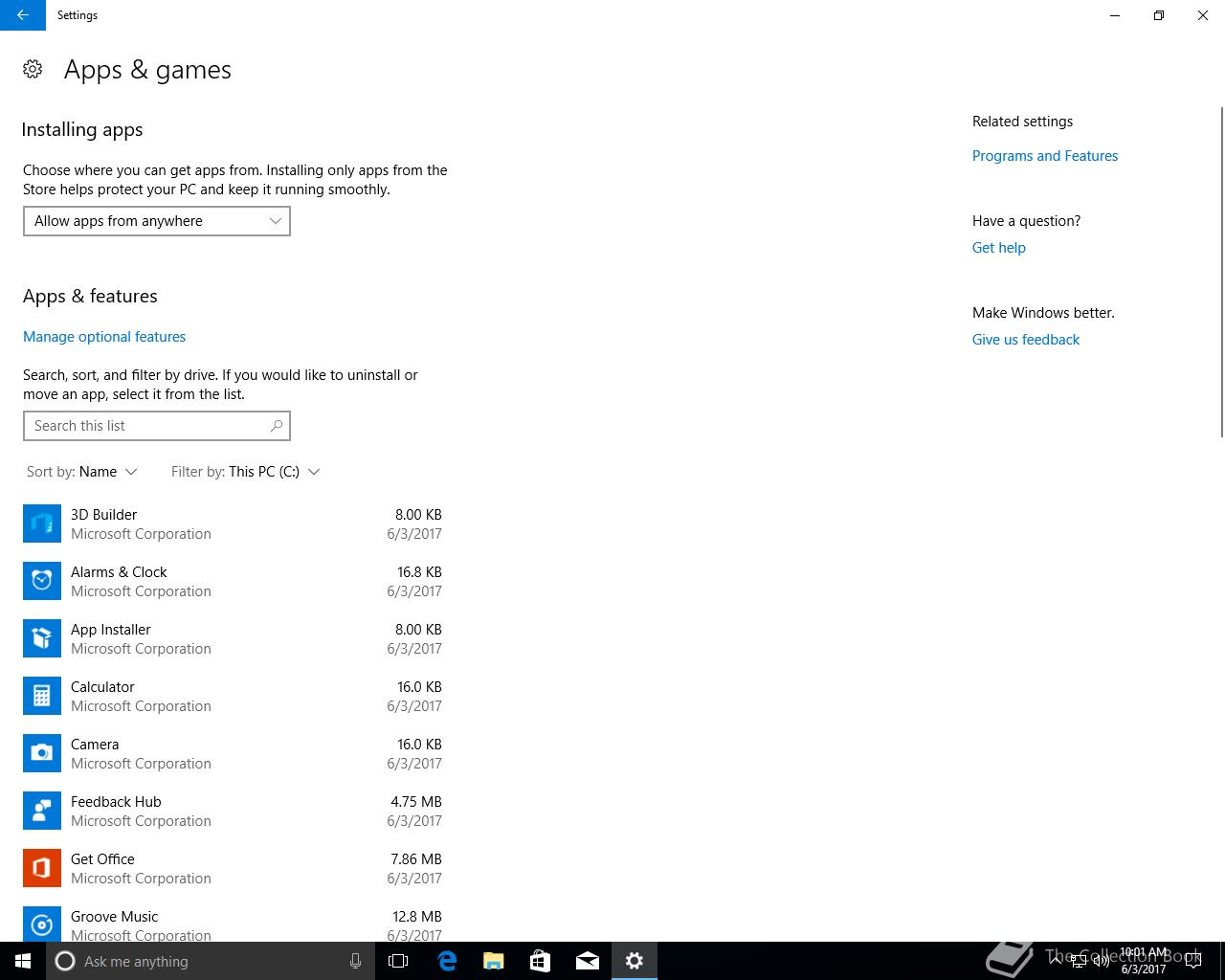Viewport: 1225px width, 980px height.
Task: Open Allow apps from anywhere dropdown
Action: (x=157, y=221)
